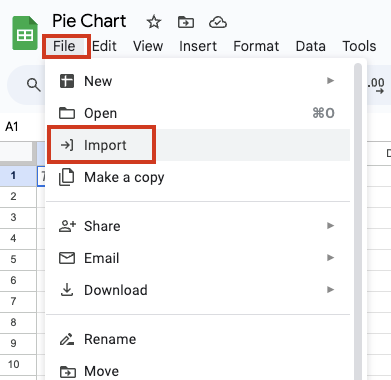Star the Pie Chart document
Image resolution: width=391 pixels, height=380 pixels.
[154, 22]
